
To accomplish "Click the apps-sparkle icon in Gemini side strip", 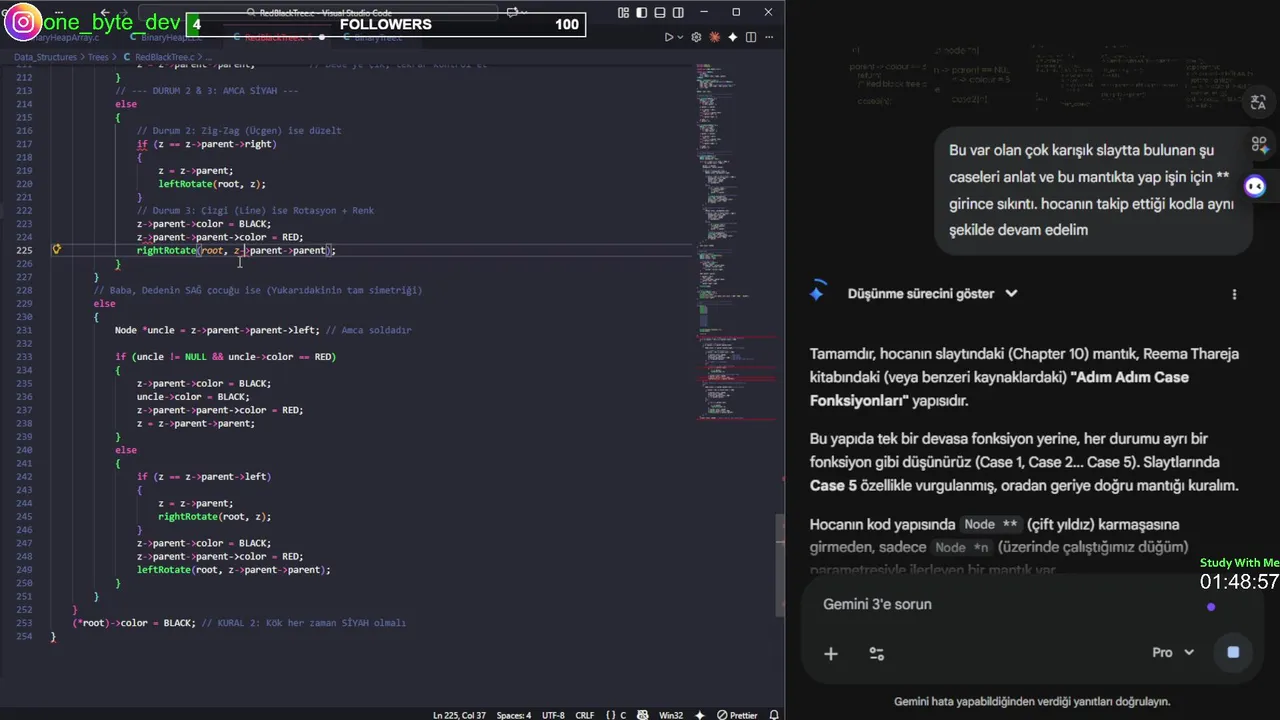I will [1259, 144].
